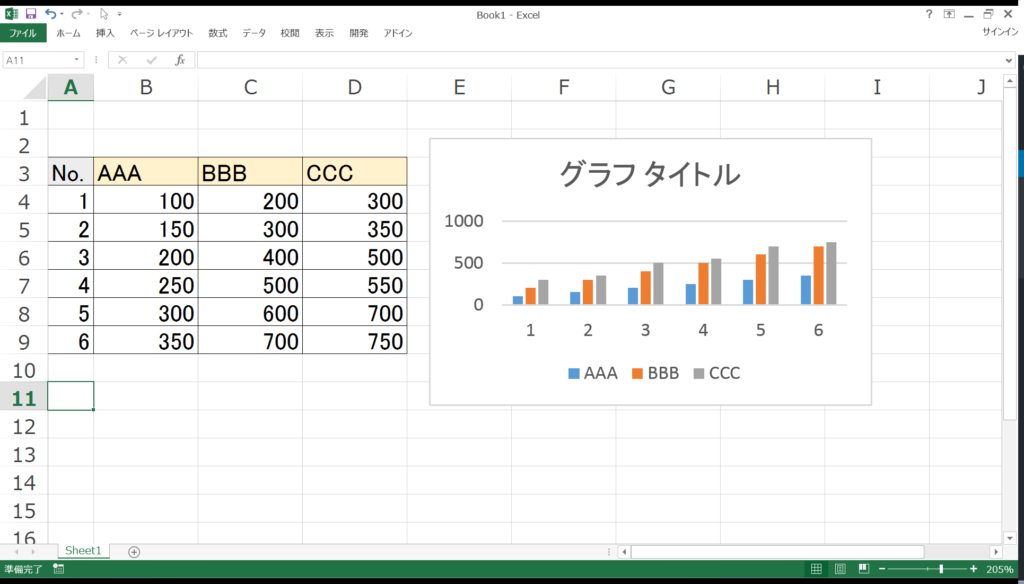This screenshot has width=1024, height=584.
Task: Switch to Normal view in the status bar
Action: point(817,567)
